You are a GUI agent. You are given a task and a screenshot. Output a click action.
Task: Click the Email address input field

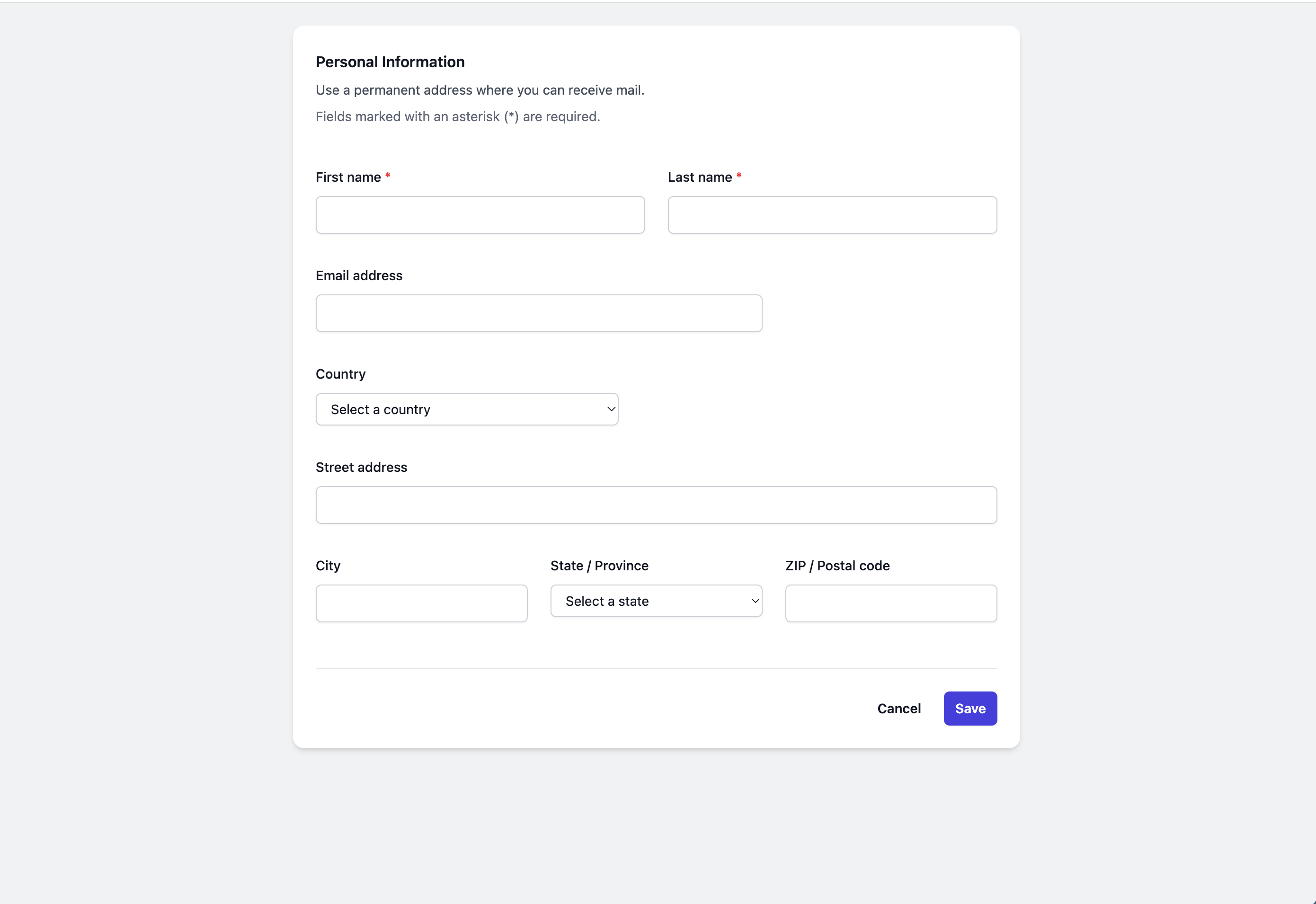[x=538, y=313]
